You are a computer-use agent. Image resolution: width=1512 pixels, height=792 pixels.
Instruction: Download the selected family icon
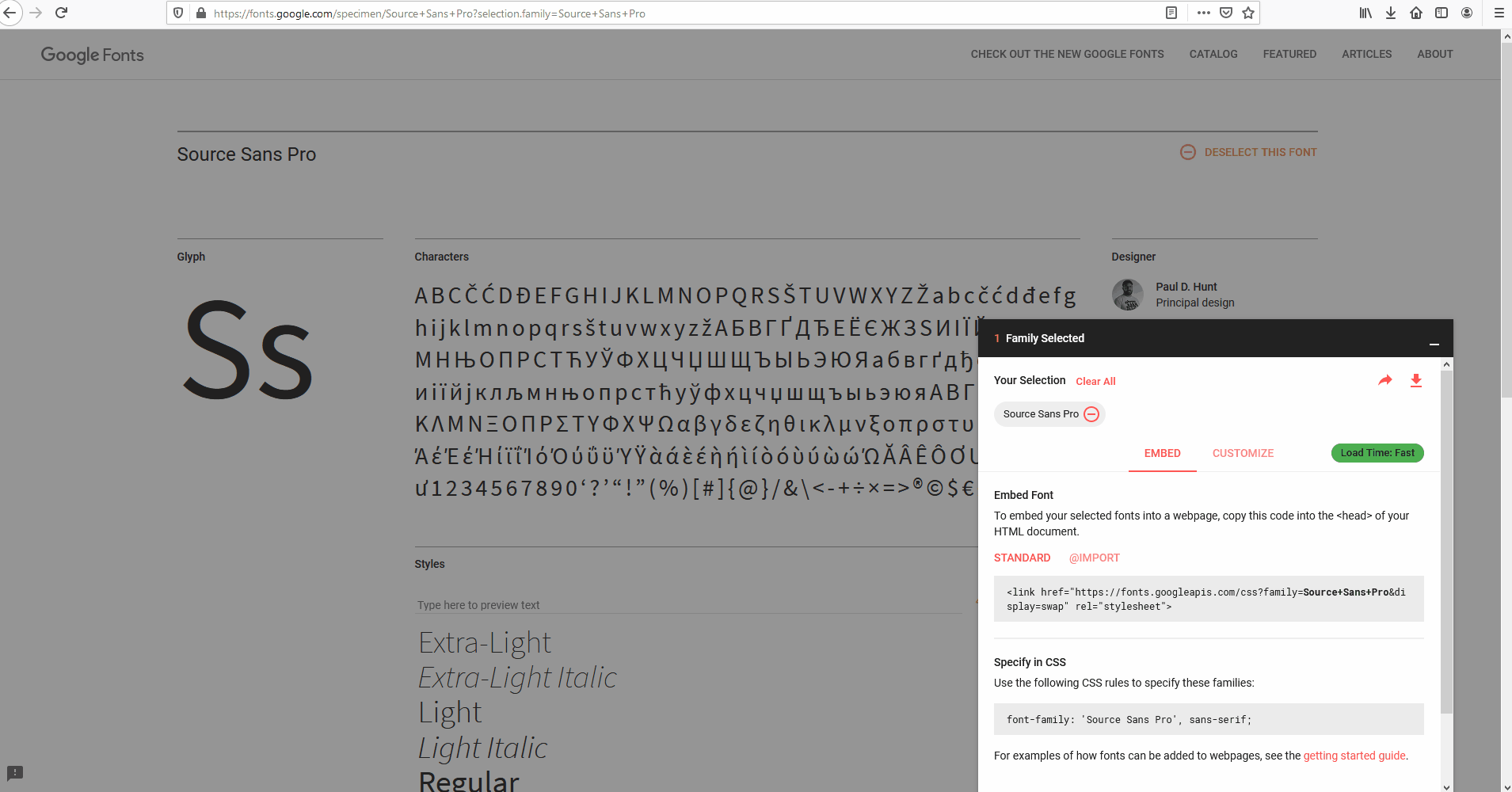tap(1416, 381)
